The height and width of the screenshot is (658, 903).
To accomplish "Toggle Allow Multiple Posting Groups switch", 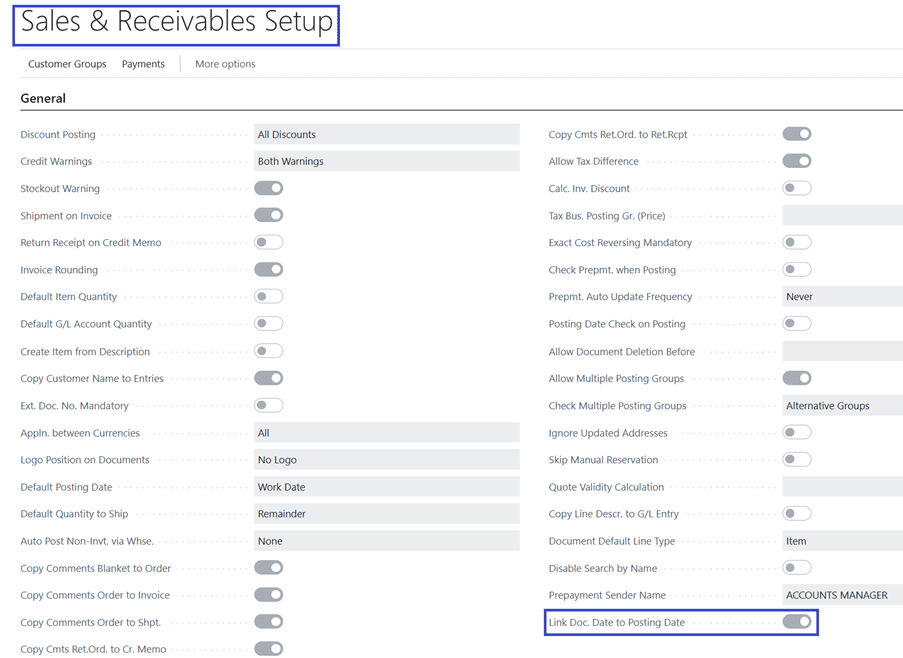I will point(796,378).
